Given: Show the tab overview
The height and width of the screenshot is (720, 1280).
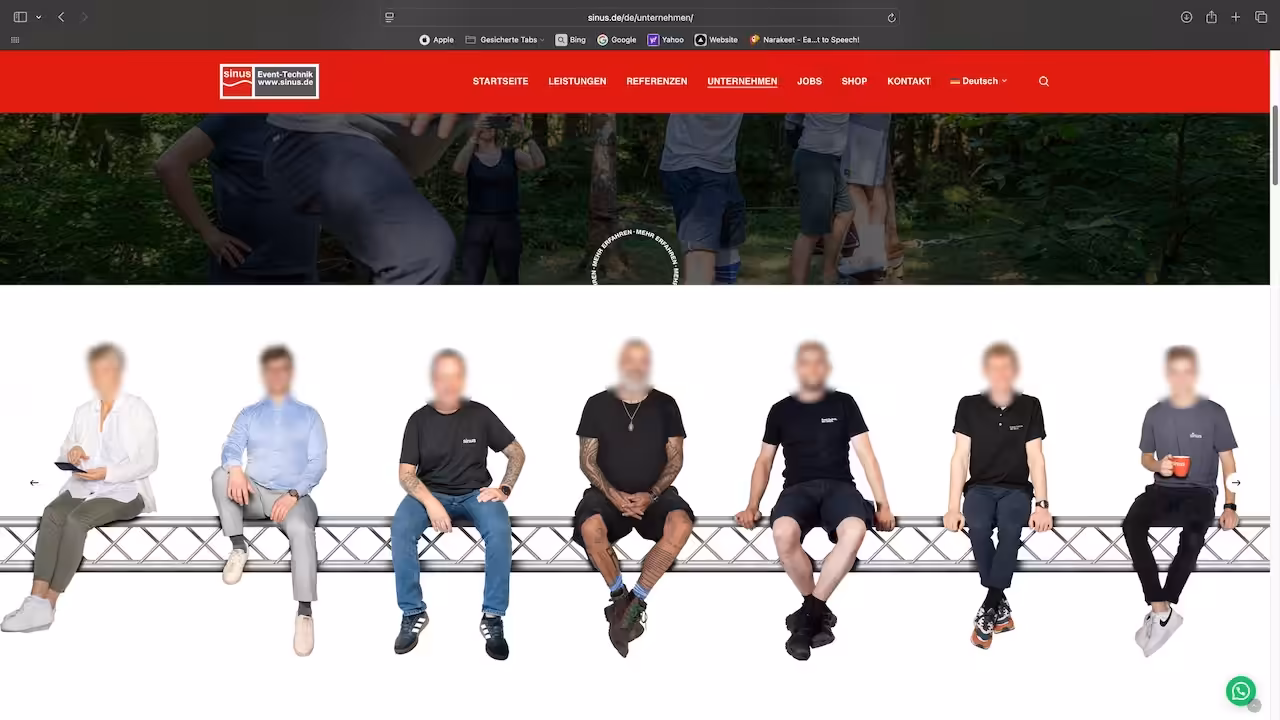Looking at the screenshot, I should pos(1261,17).
